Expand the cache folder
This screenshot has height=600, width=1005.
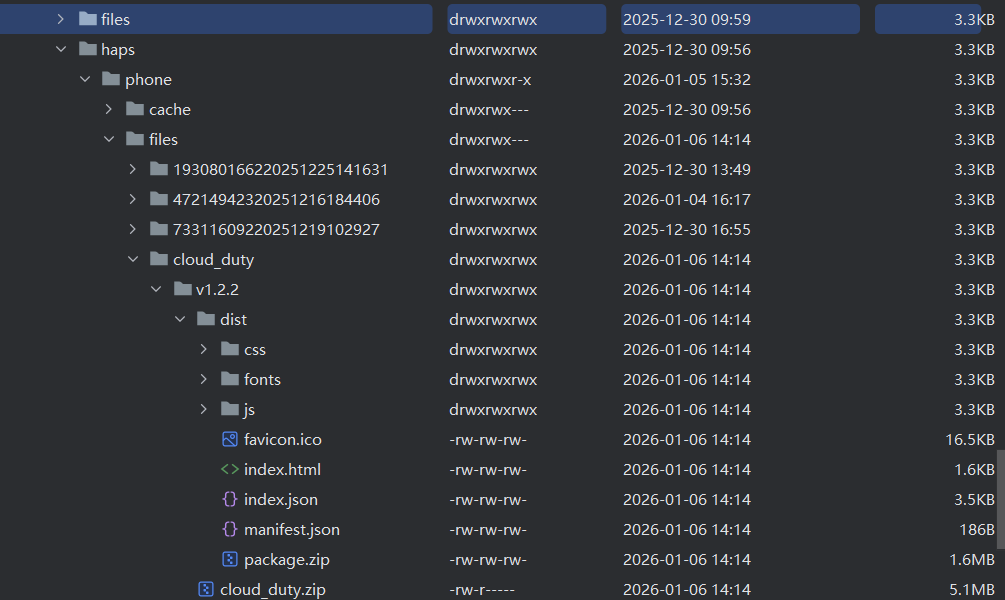coord(109,109)
